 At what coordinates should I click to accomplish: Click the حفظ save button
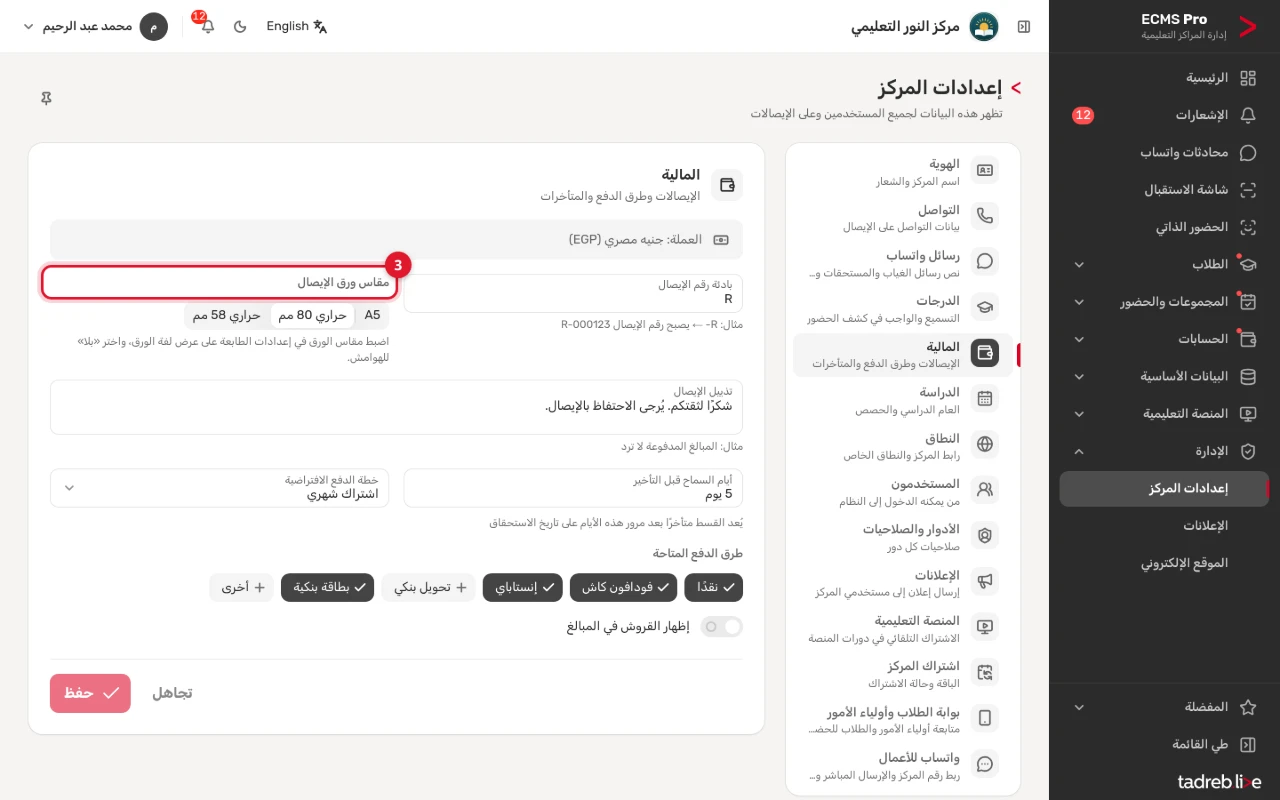[90, 693]
